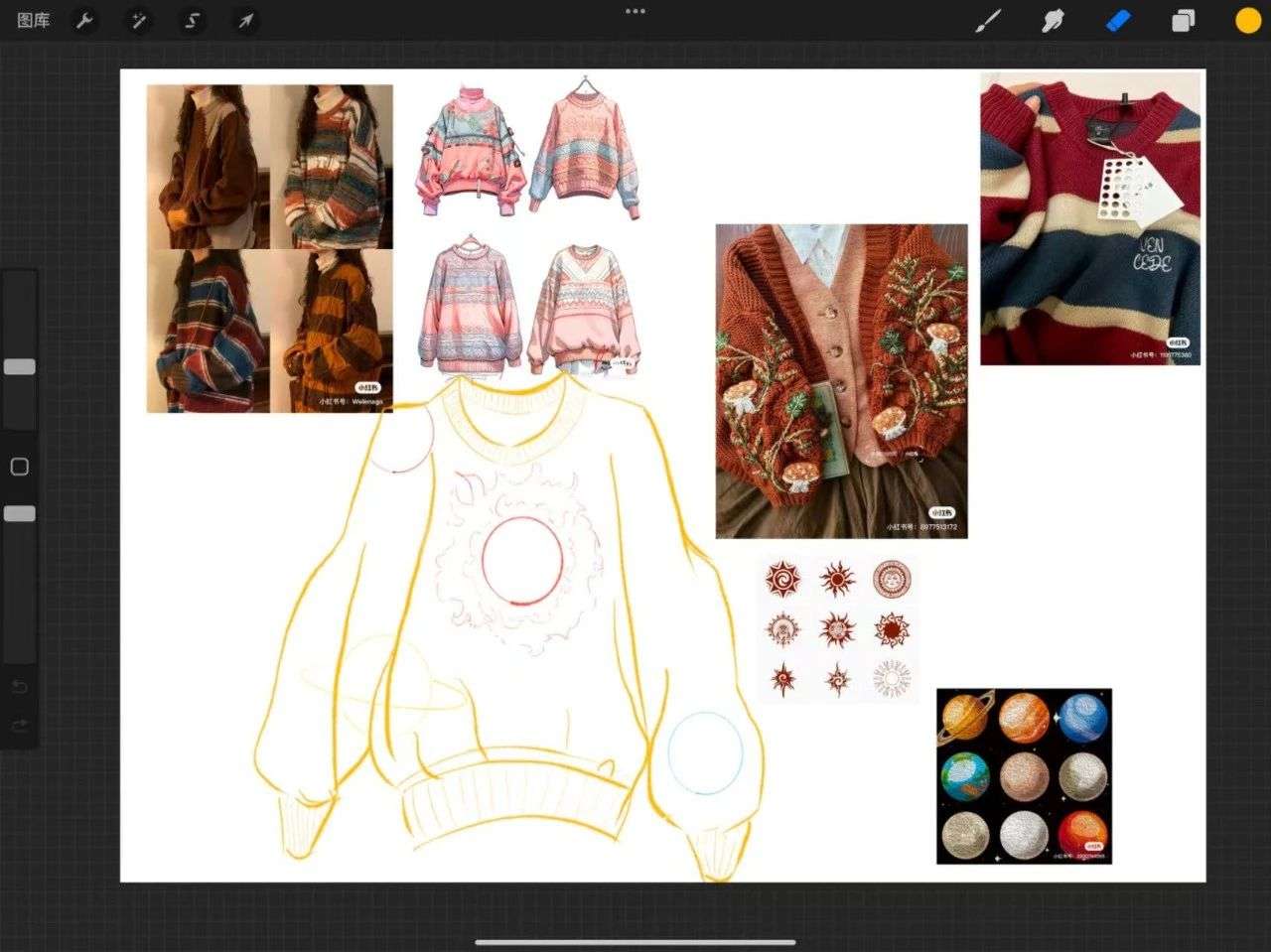Open the orange active color swatch

coord(1247,21)
